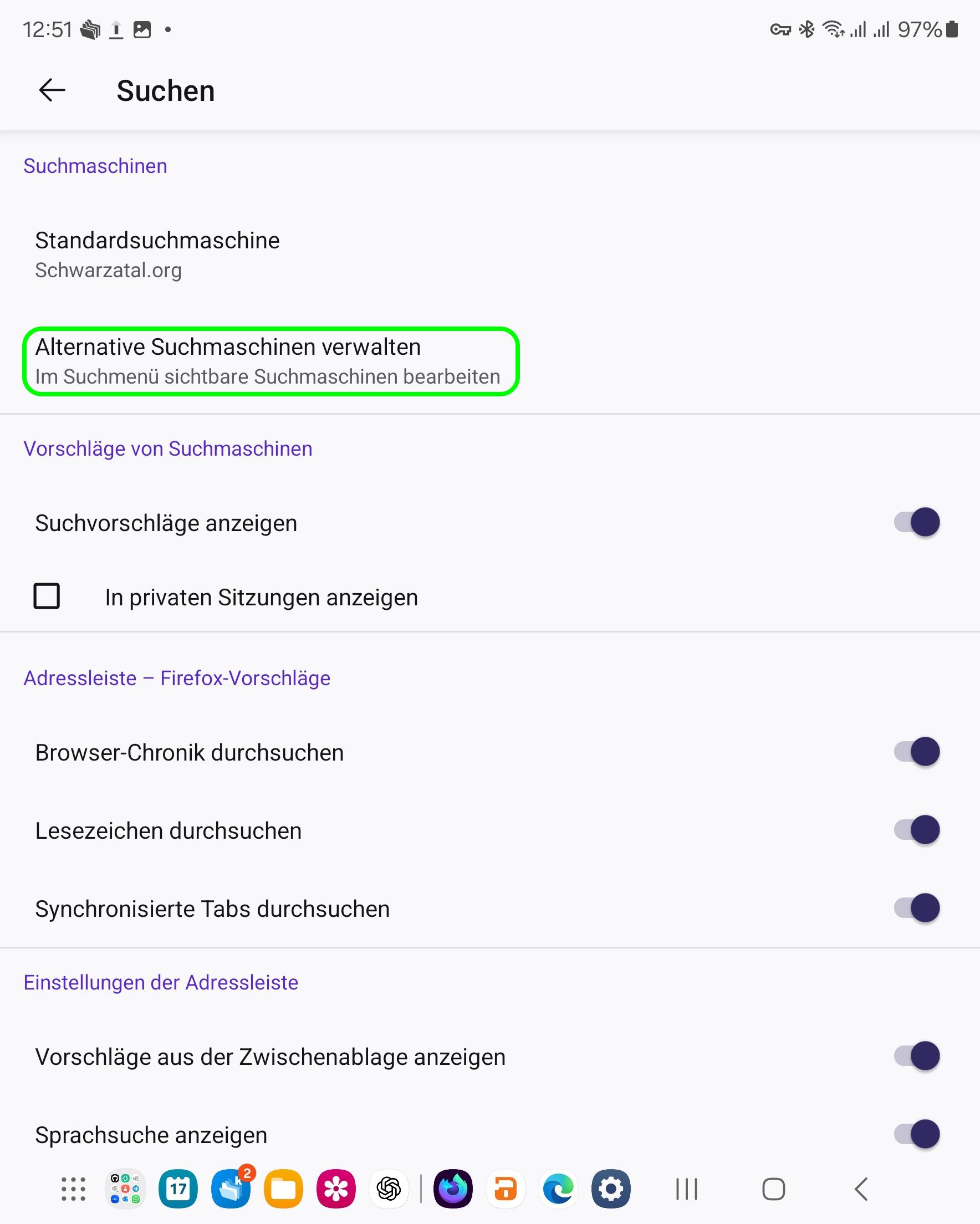Launch Firefox Nightly from the taskbar
This screenshot has width=980, height=1224.
(453, 1189)
